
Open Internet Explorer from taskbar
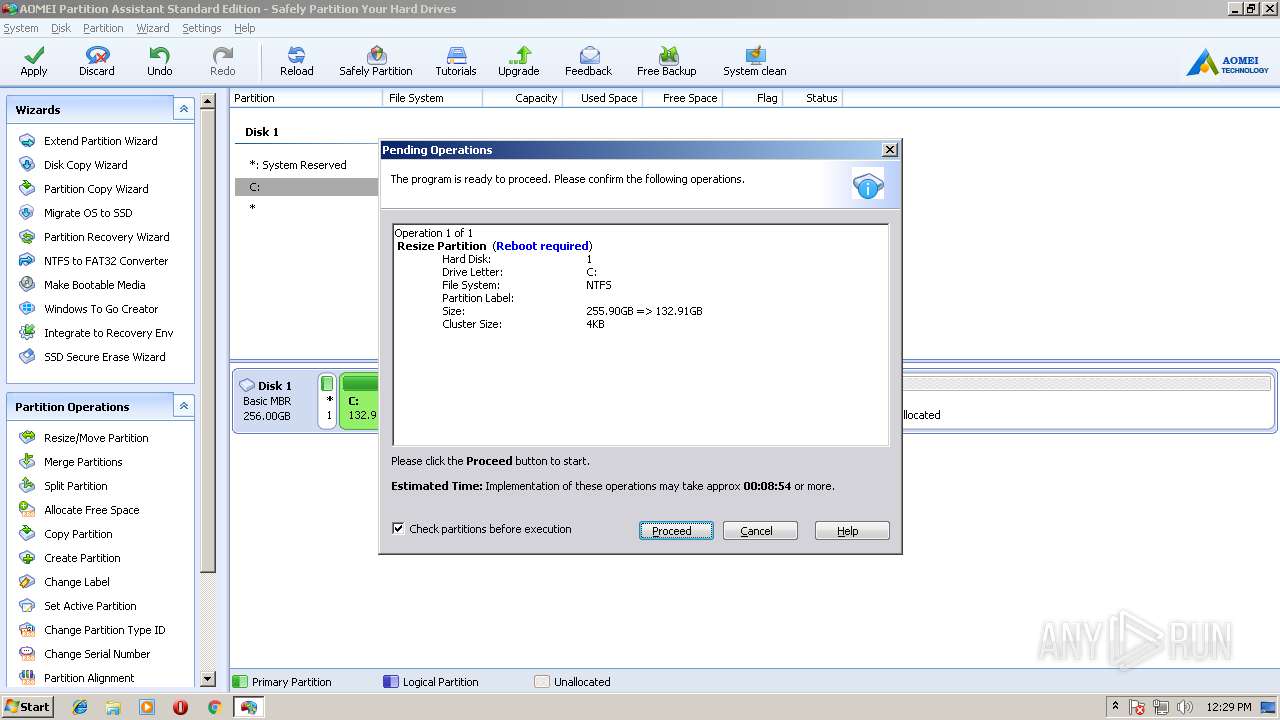(x=80, y=707)
